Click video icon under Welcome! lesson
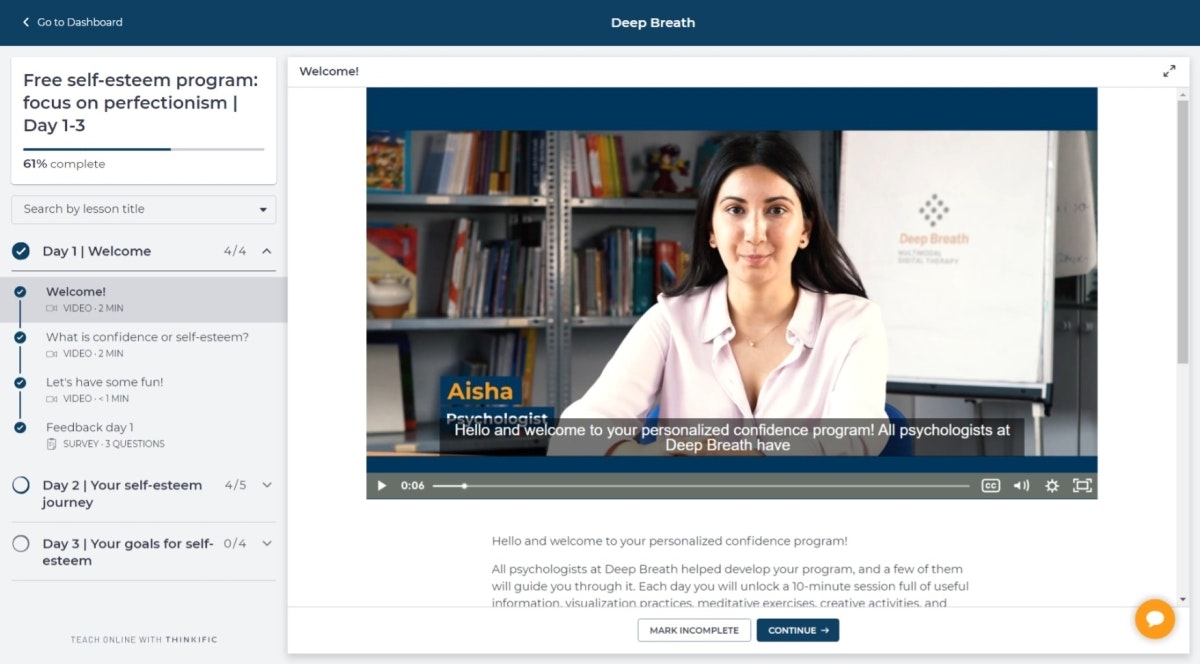This screenshot has width=1200, height=664. [52, 309]
